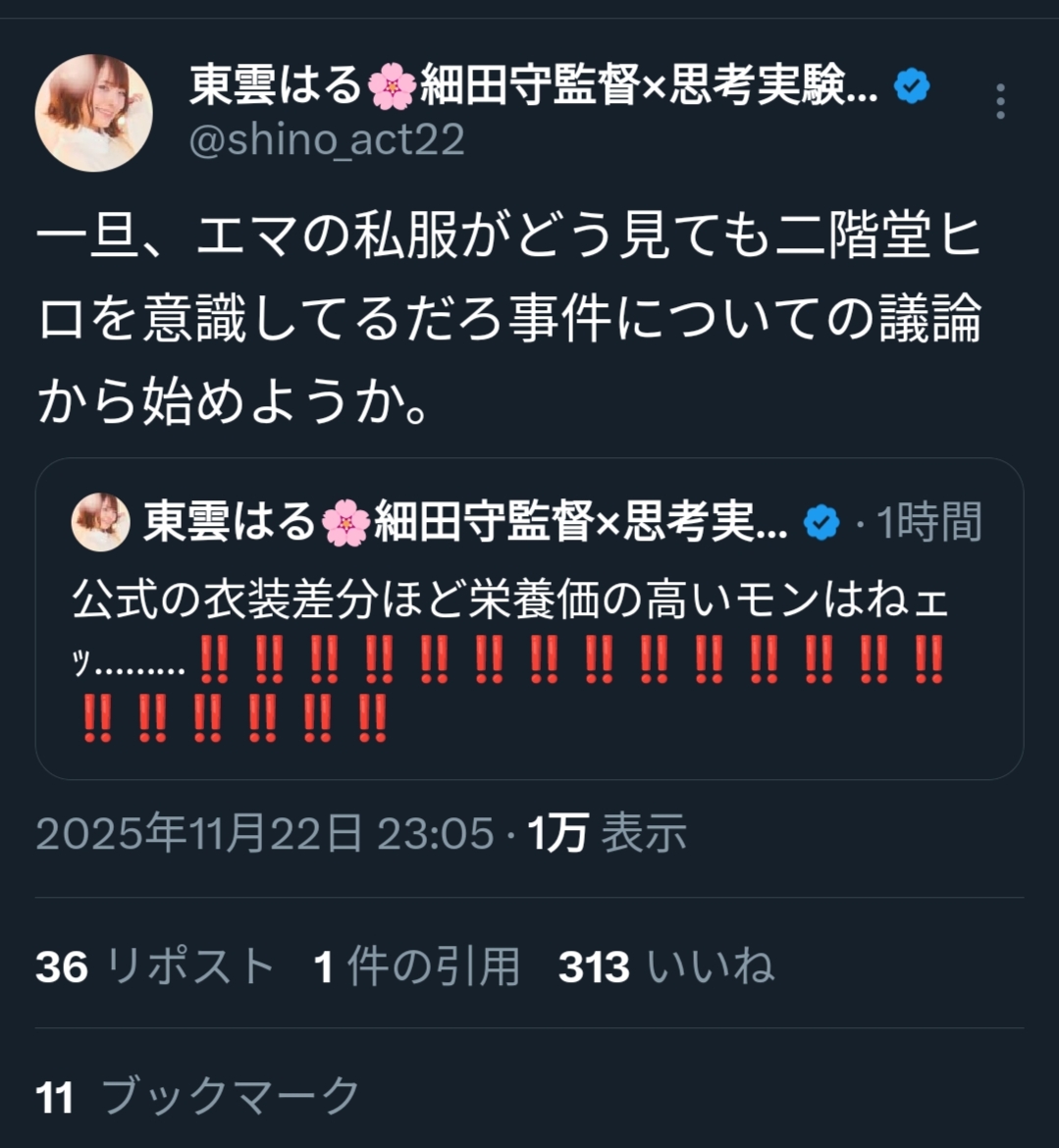Image resolution: width=1059 pixels, height=1148 pixels.
Task: View the list of 36 リポスト
Action: tap(154, 965)
